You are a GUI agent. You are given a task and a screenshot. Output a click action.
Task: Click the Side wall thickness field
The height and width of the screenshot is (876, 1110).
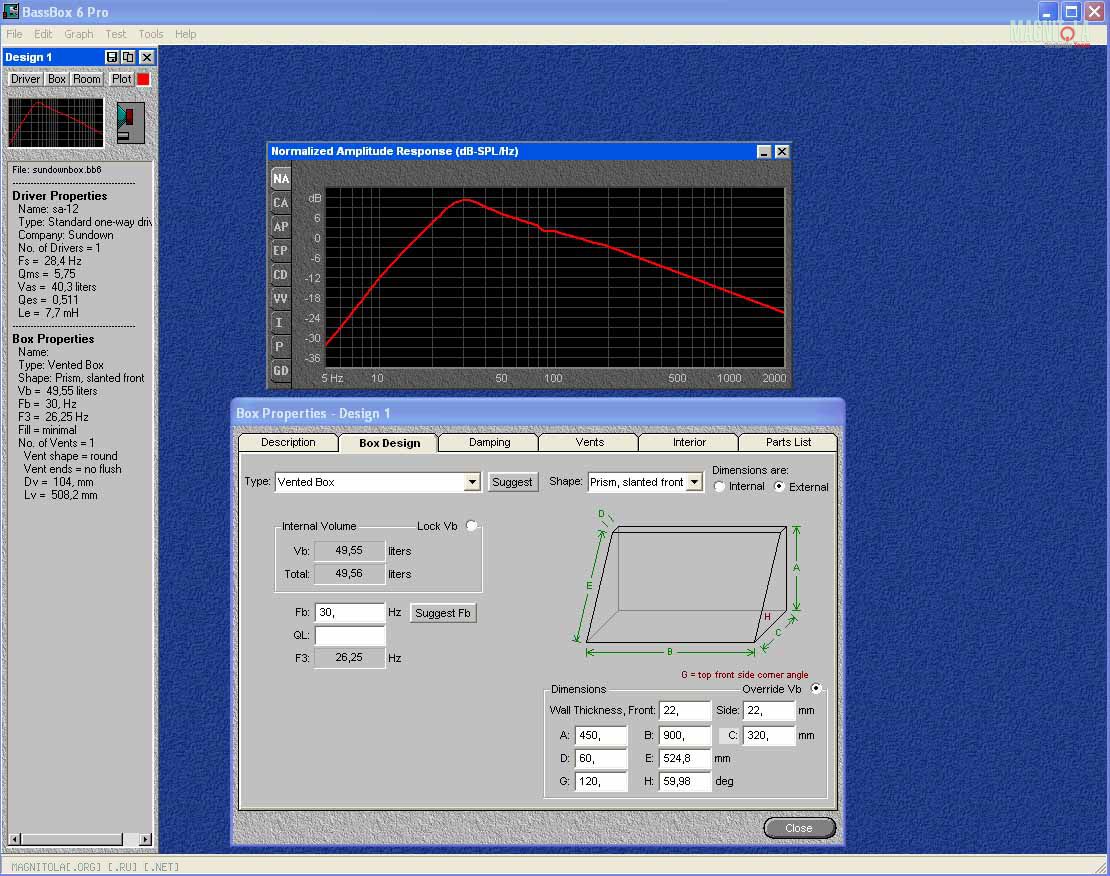pos(769,710)
